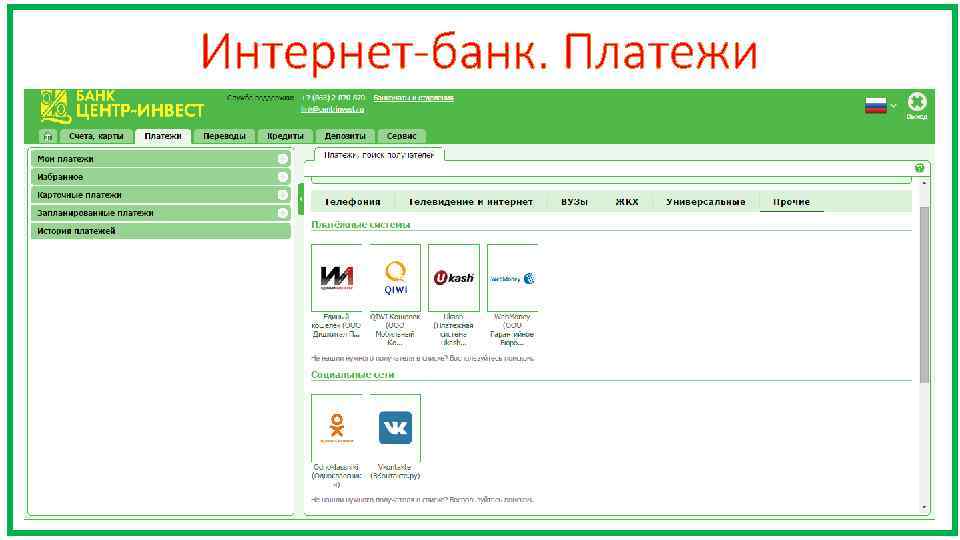The height and width of the screenshot is (540, 960).
Task: Switch to Депозиты tab
Action: point(345,136)
